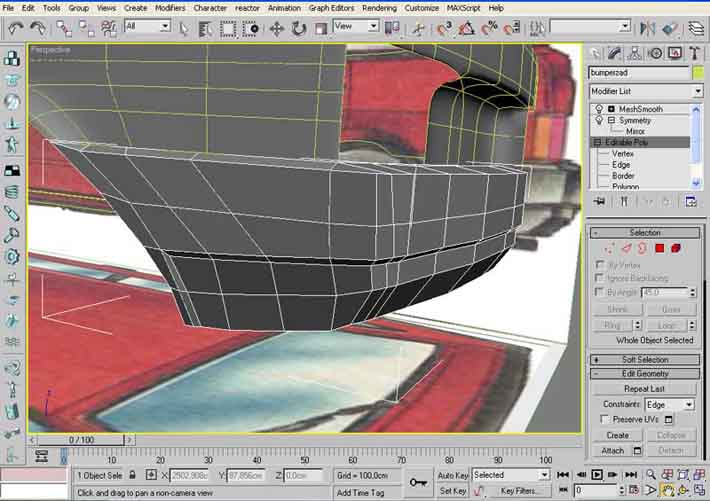Toggle the Auto Key animation mode
The height and width of the screenshot is (501, 710).
pyautogui.click(x=452, y=476)
